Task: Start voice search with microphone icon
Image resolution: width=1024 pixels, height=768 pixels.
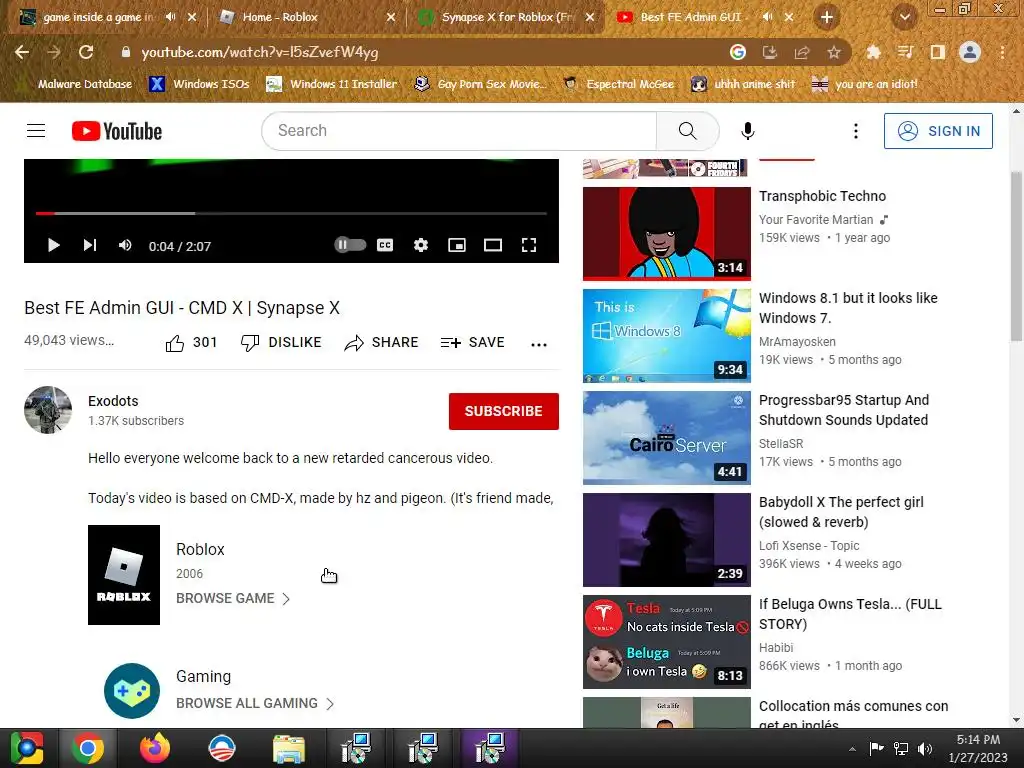Action: click(x=748, y=131)
